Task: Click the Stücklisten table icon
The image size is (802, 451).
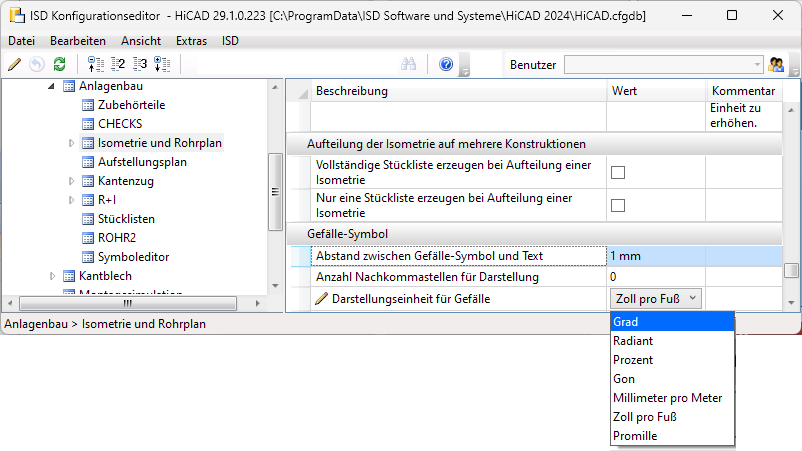Action: 88,219
